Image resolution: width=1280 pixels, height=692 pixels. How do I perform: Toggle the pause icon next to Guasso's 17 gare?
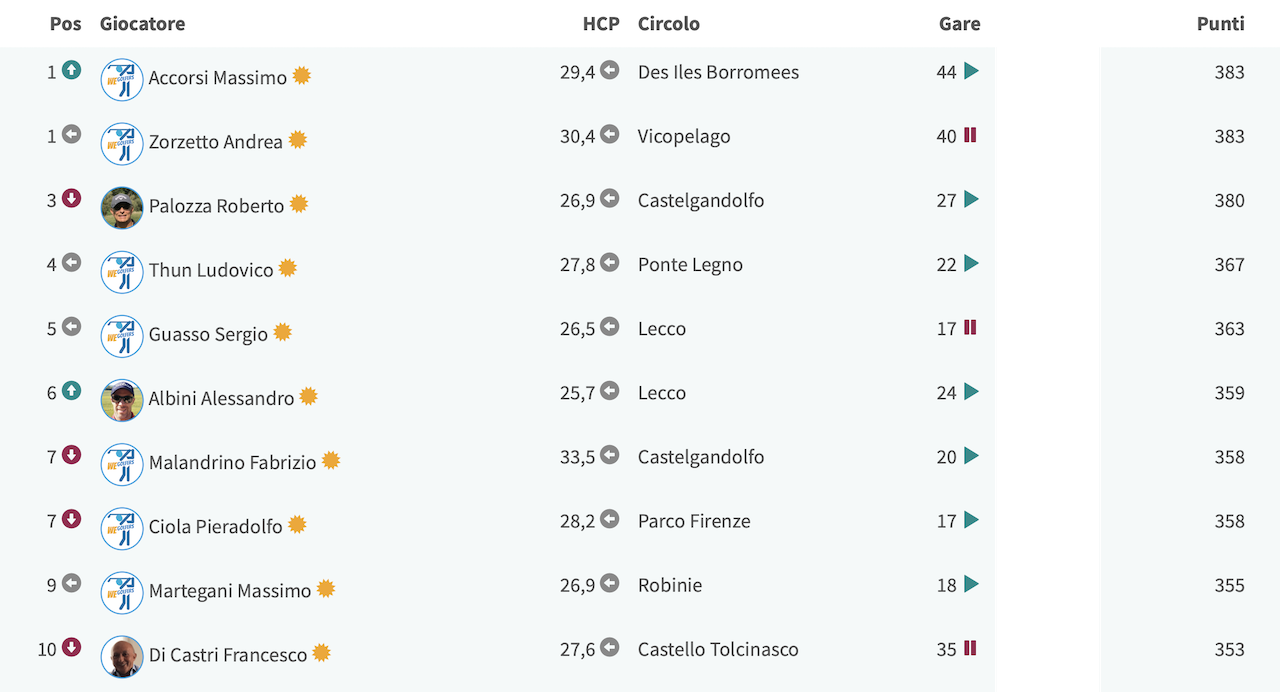coord(970,327)
